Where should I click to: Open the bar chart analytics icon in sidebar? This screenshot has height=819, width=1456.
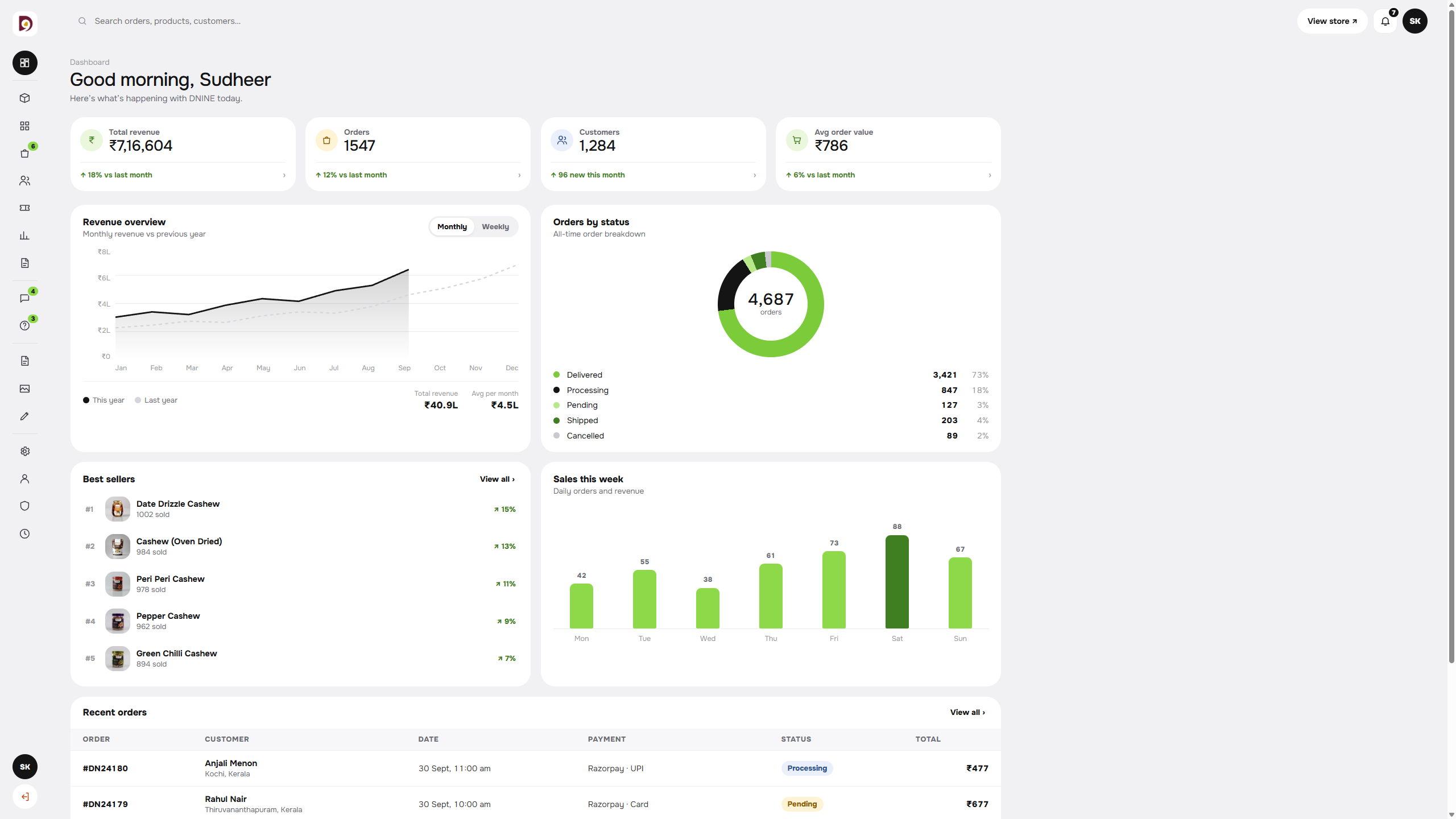coord(25,235)
